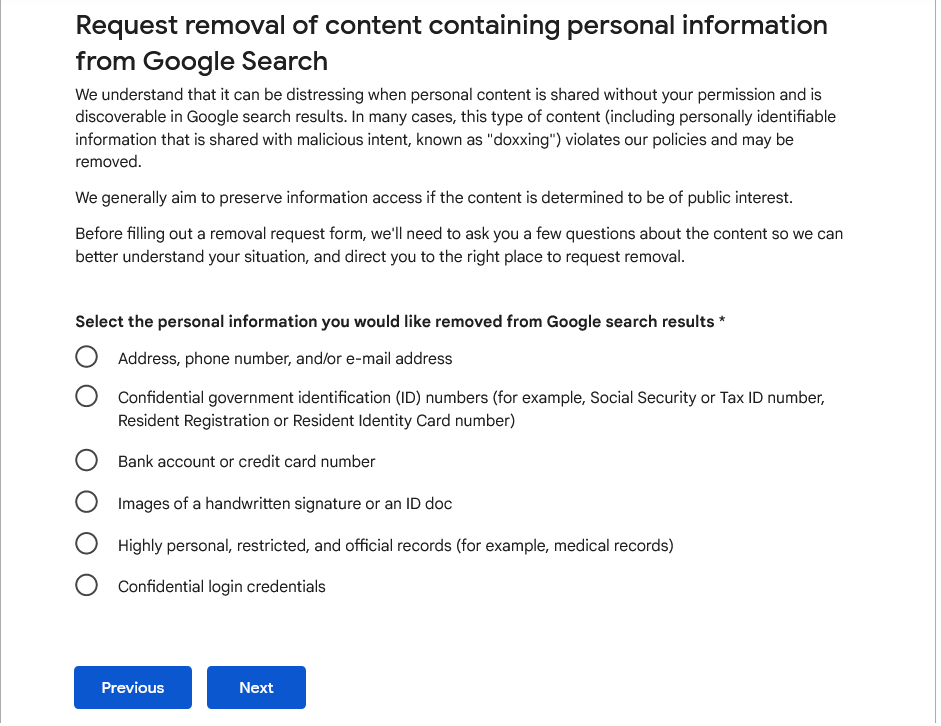Screen dimensions: 941x726
Task: Click the form title about removing personal information
Action: pyautogui.click(x=450, y=42)
